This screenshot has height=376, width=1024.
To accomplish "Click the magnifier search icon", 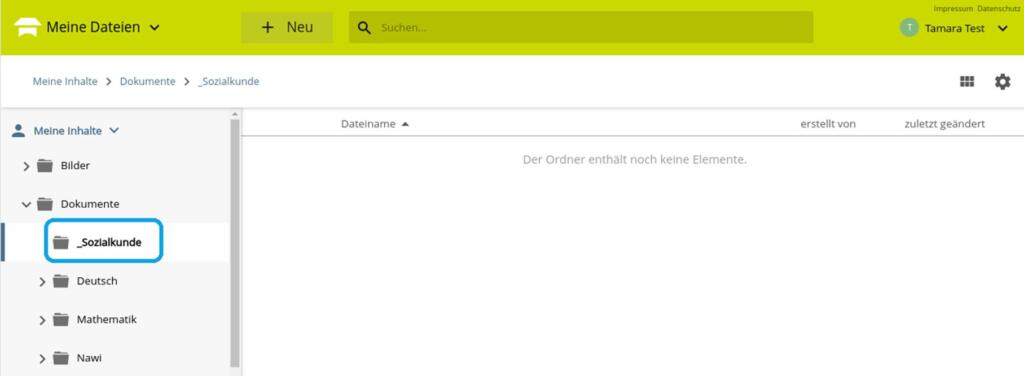I will coord(365,28).
